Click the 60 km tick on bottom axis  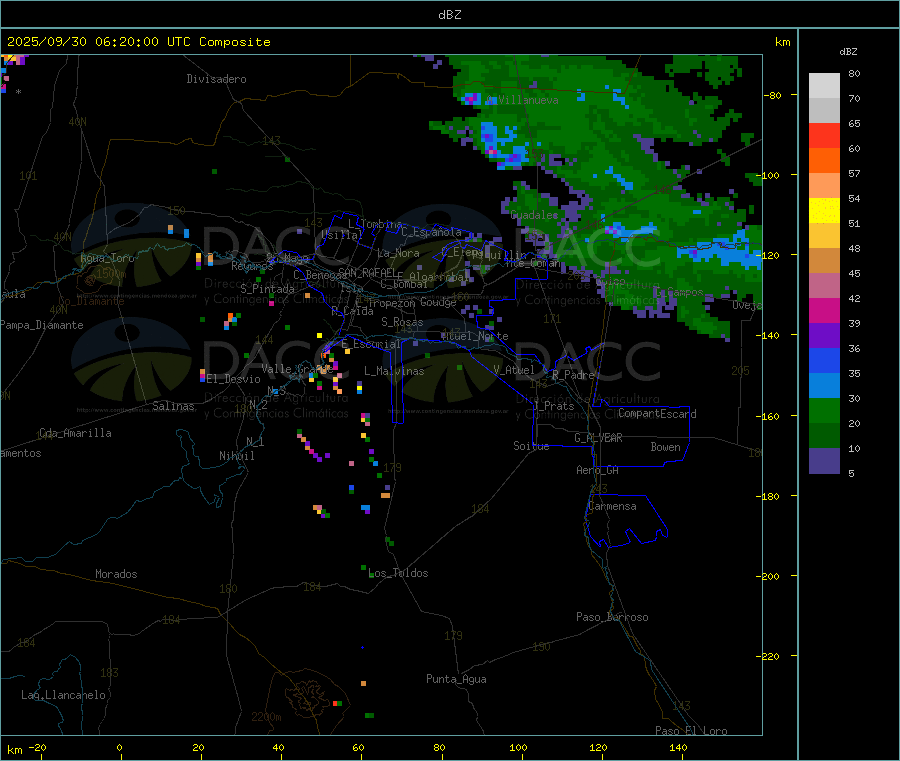click(x=358, y=748)
